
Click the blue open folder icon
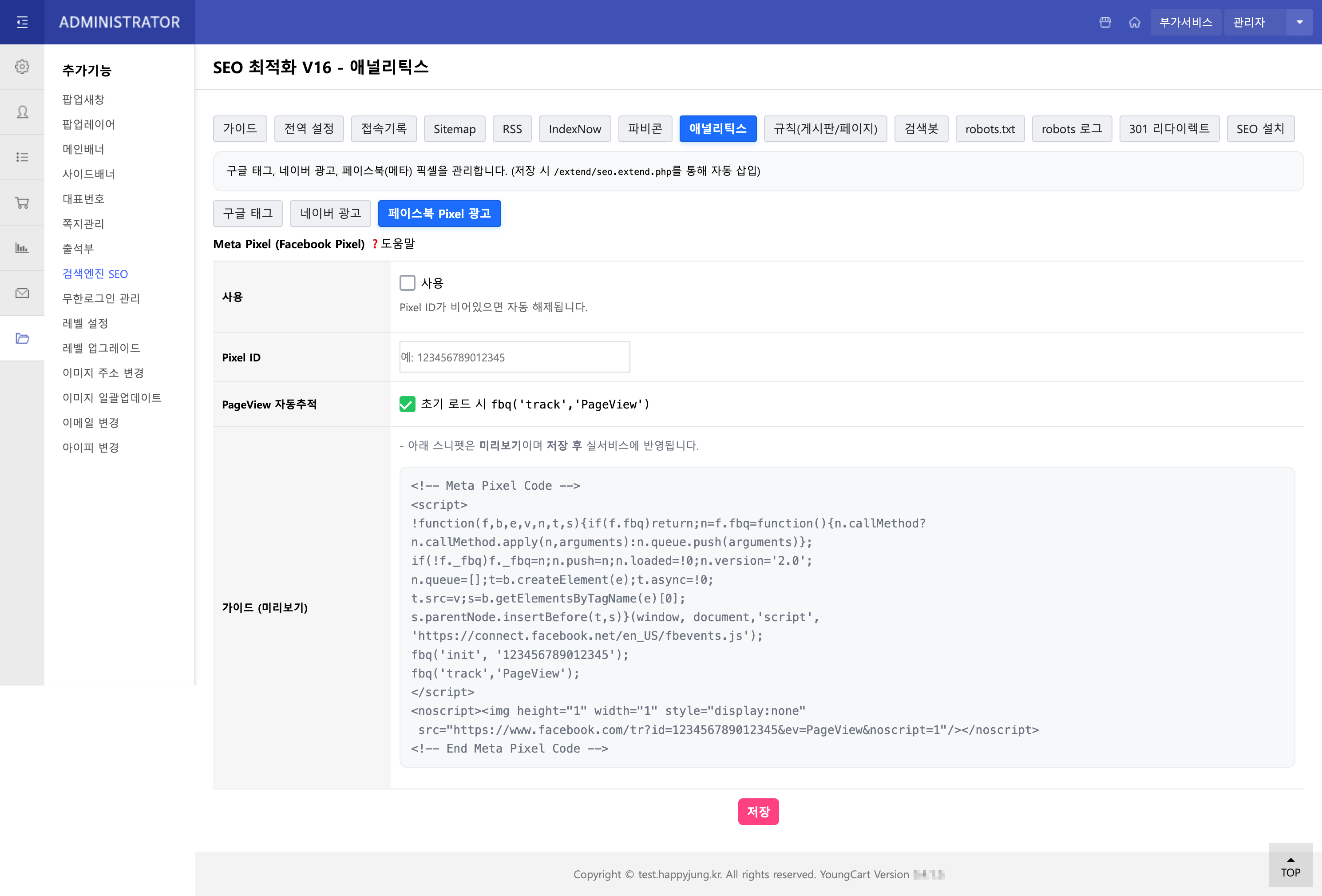[x=22, y=338]
